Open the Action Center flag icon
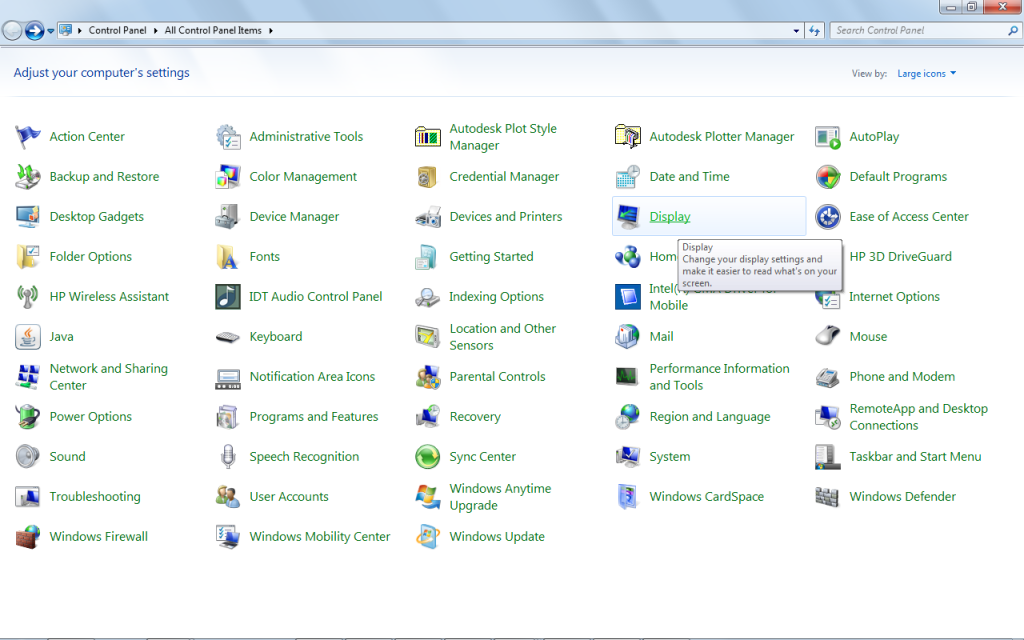 click(27, 136)
